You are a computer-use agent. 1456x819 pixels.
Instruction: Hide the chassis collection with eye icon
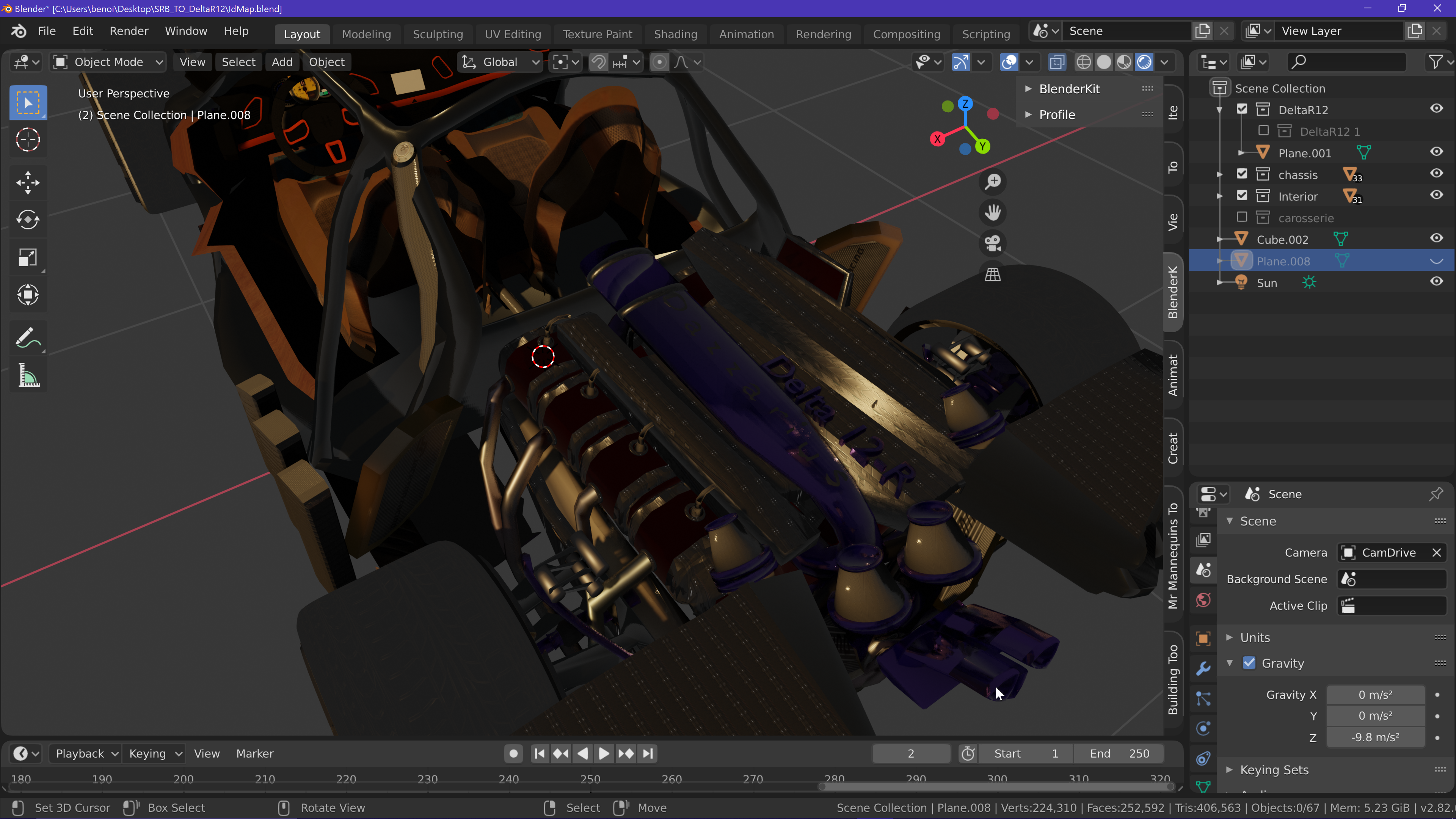point(1436,174)
